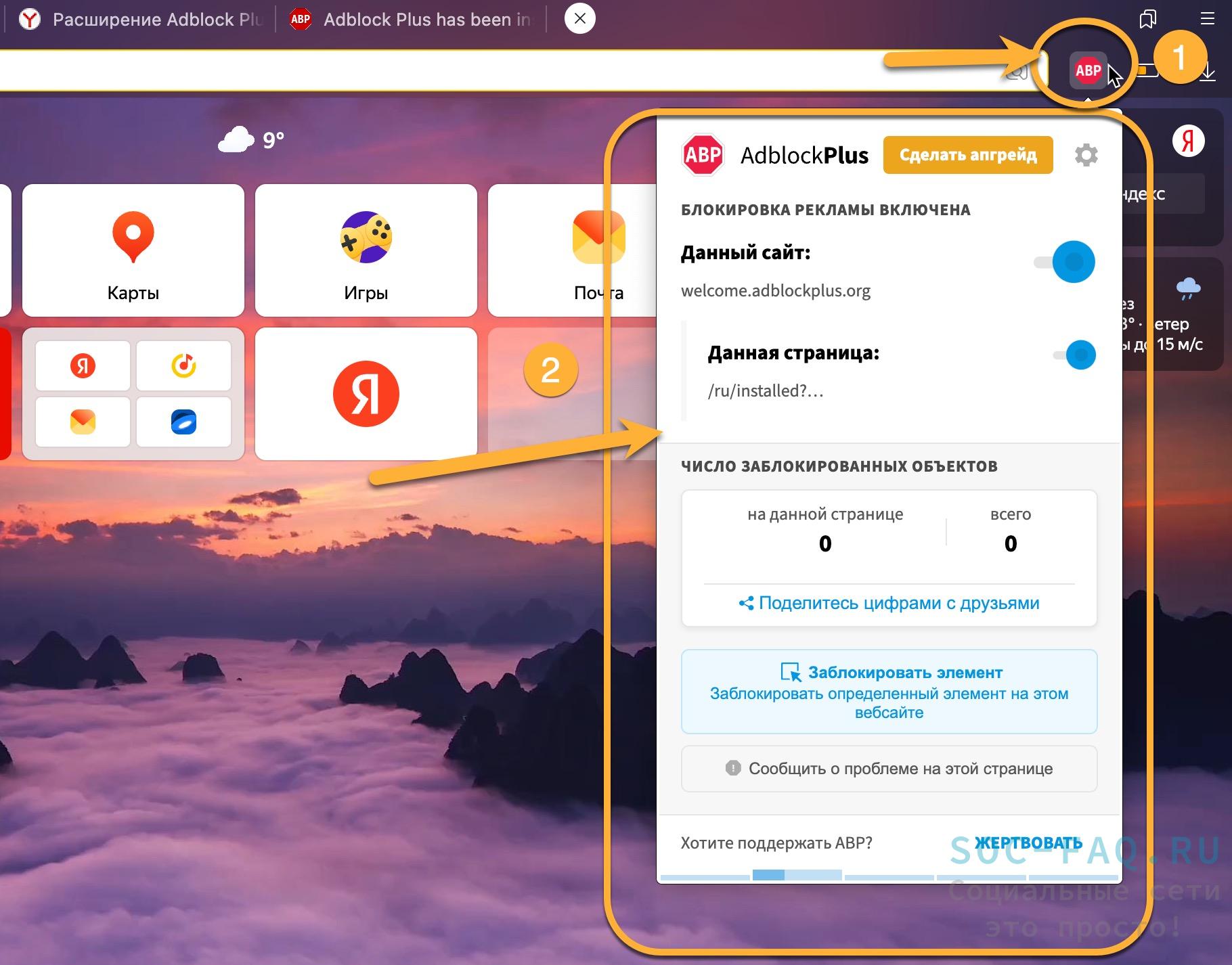Click the Поделитесь цифрами с друзьями link
This screenshot has width=1232, height=965.
pyautogui.click(x=889, y=603)
